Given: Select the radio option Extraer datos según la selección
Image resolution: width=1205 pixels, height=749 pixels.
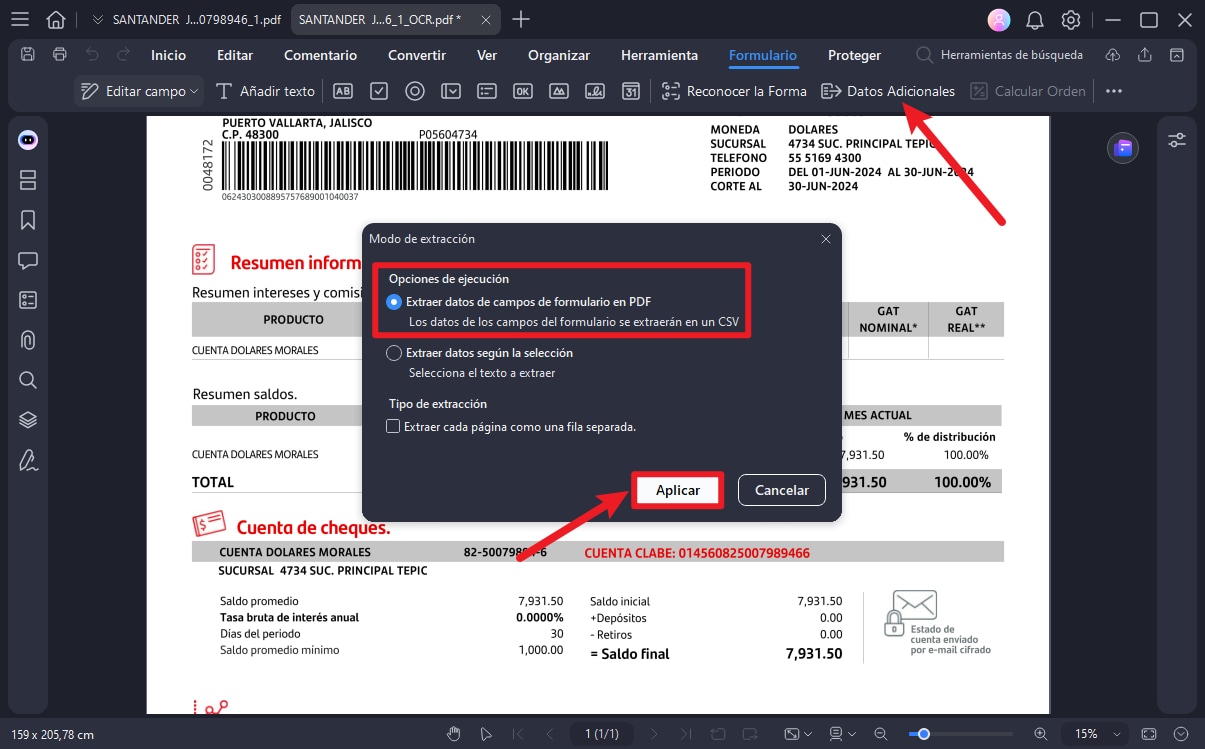Looking at the screenshot, I should [393, 352].
